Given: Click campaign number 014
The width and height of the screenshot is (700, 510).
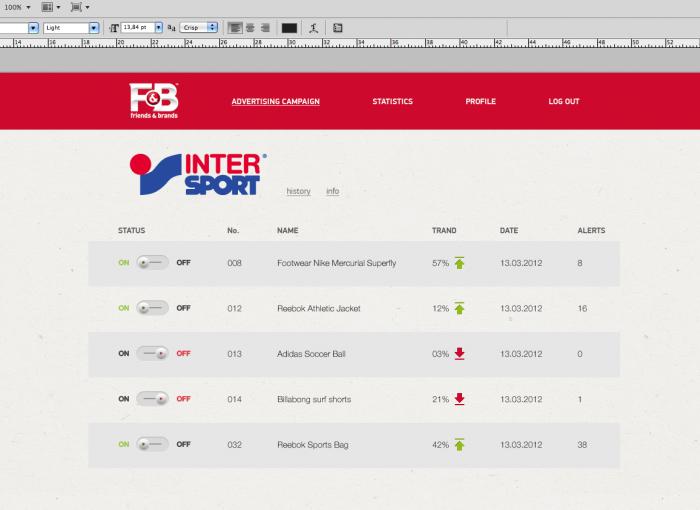Looking at the screenshot, I should (x=234, y=399).
